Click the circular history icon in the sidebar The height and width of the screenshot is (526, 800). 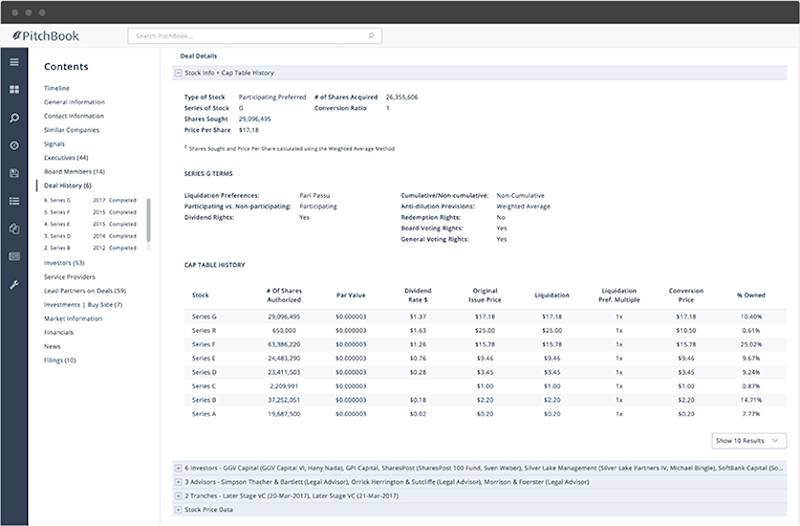[x=14, y=145]
